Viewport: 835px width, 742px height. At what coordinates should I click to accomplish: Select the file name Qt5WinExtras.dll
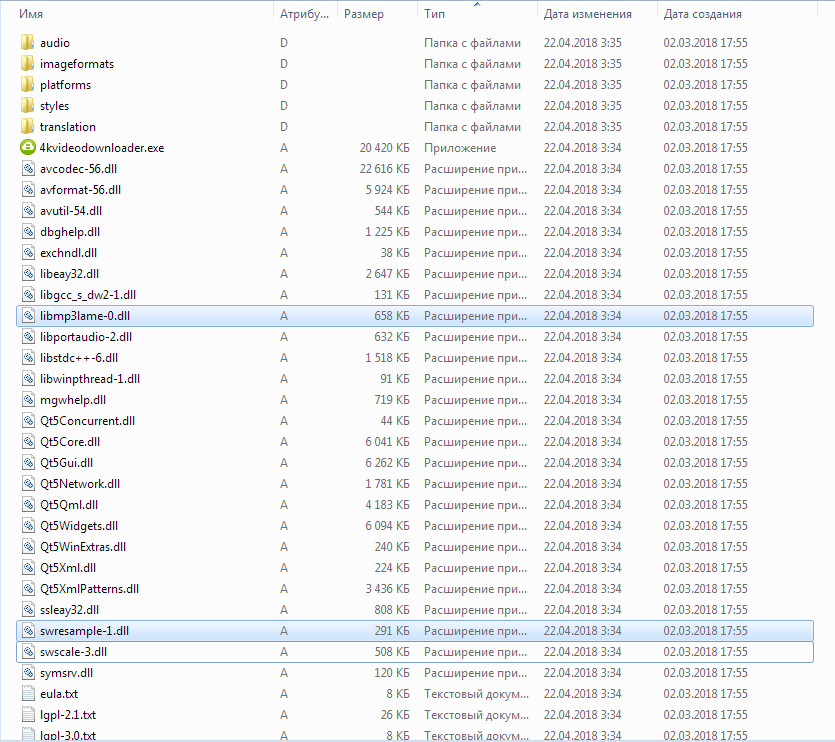coord(83,547)
